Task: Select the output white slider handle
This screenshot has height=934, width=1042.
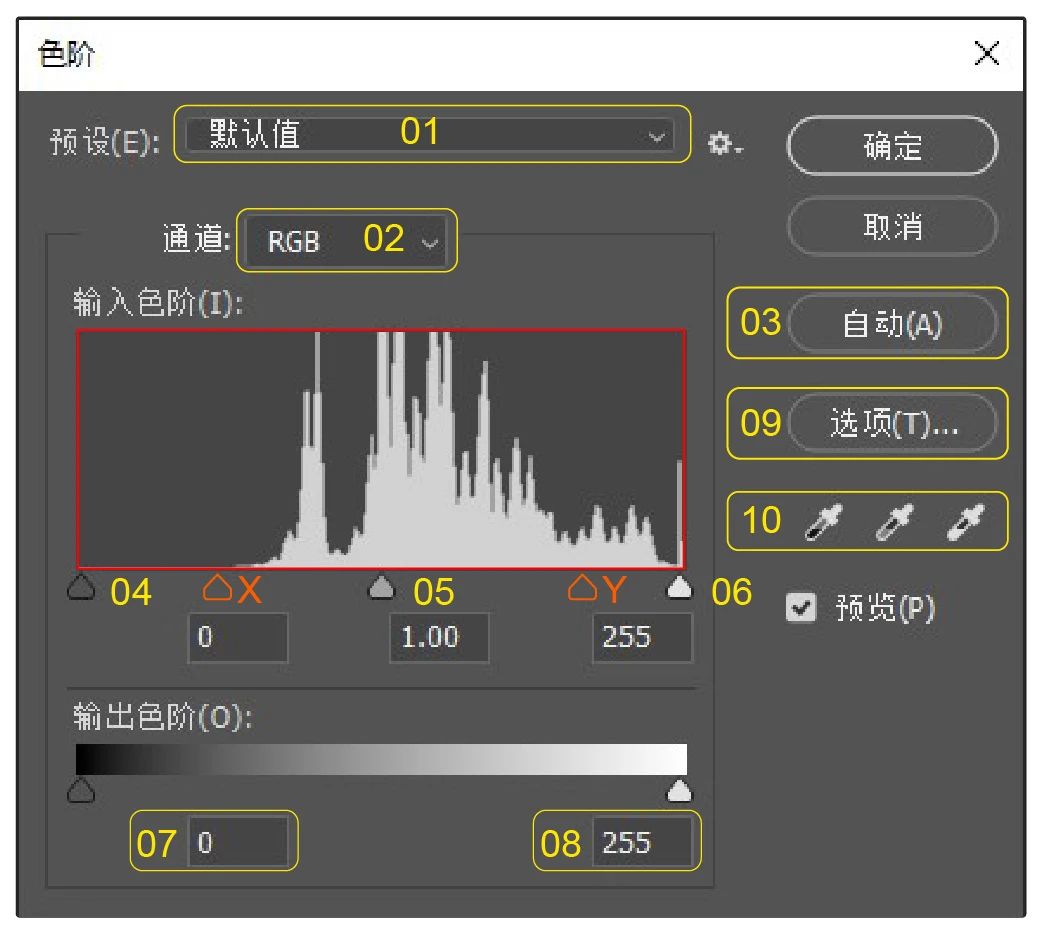Action: (x=678, y=790)
